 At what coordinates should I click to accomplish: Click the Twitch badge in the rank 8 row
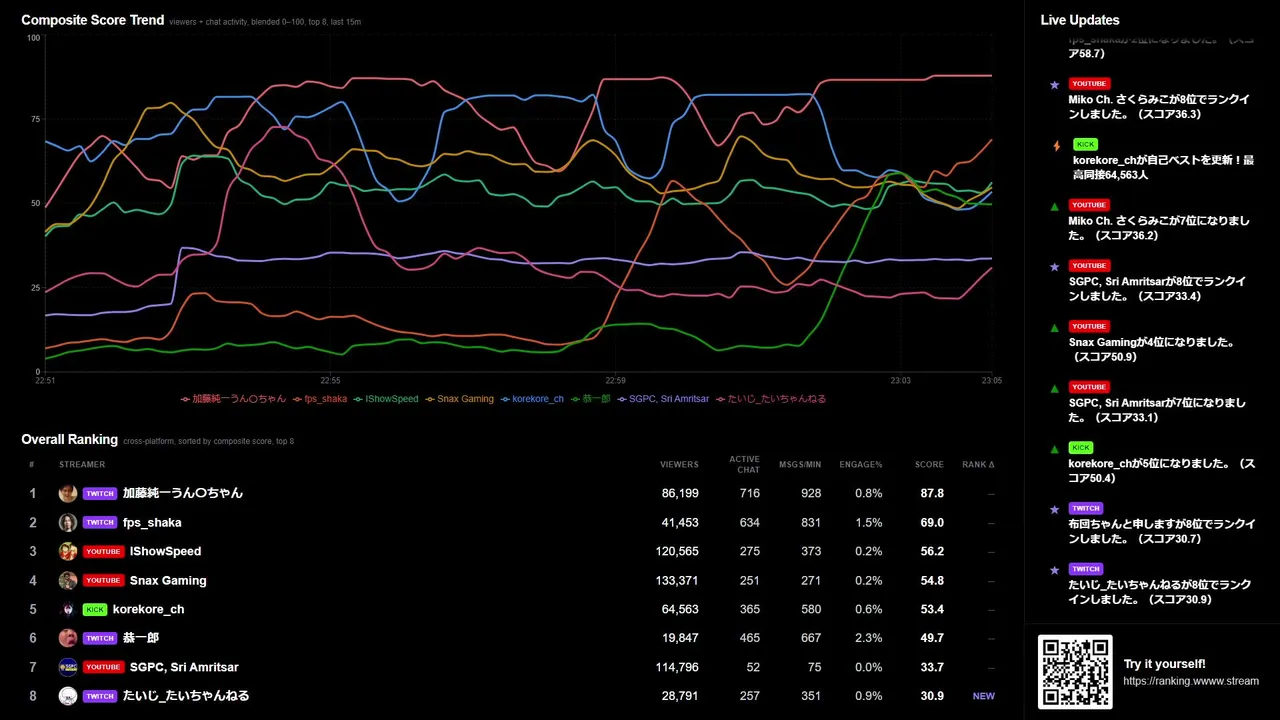pyautogui.click(x=100, y=696)
